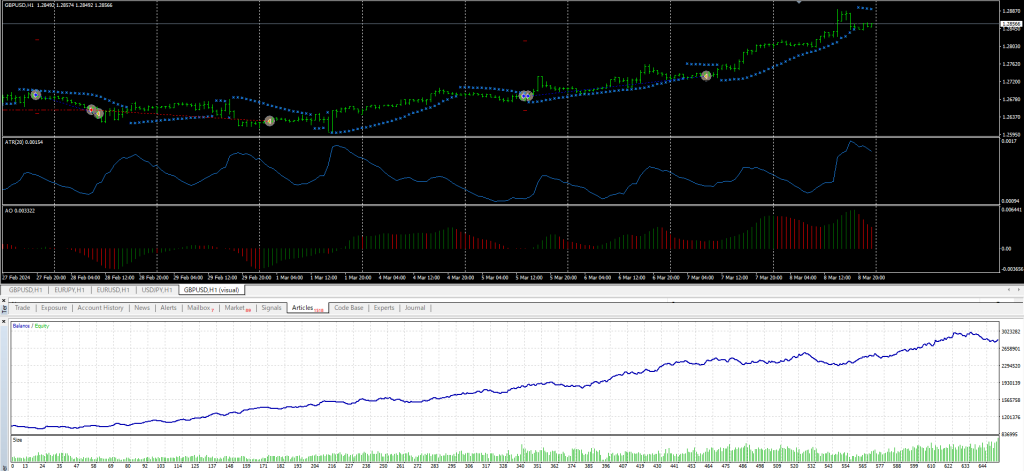
Task: Click the trade marker on 7 Mar 04:00 candle
Action: point(706,75)
